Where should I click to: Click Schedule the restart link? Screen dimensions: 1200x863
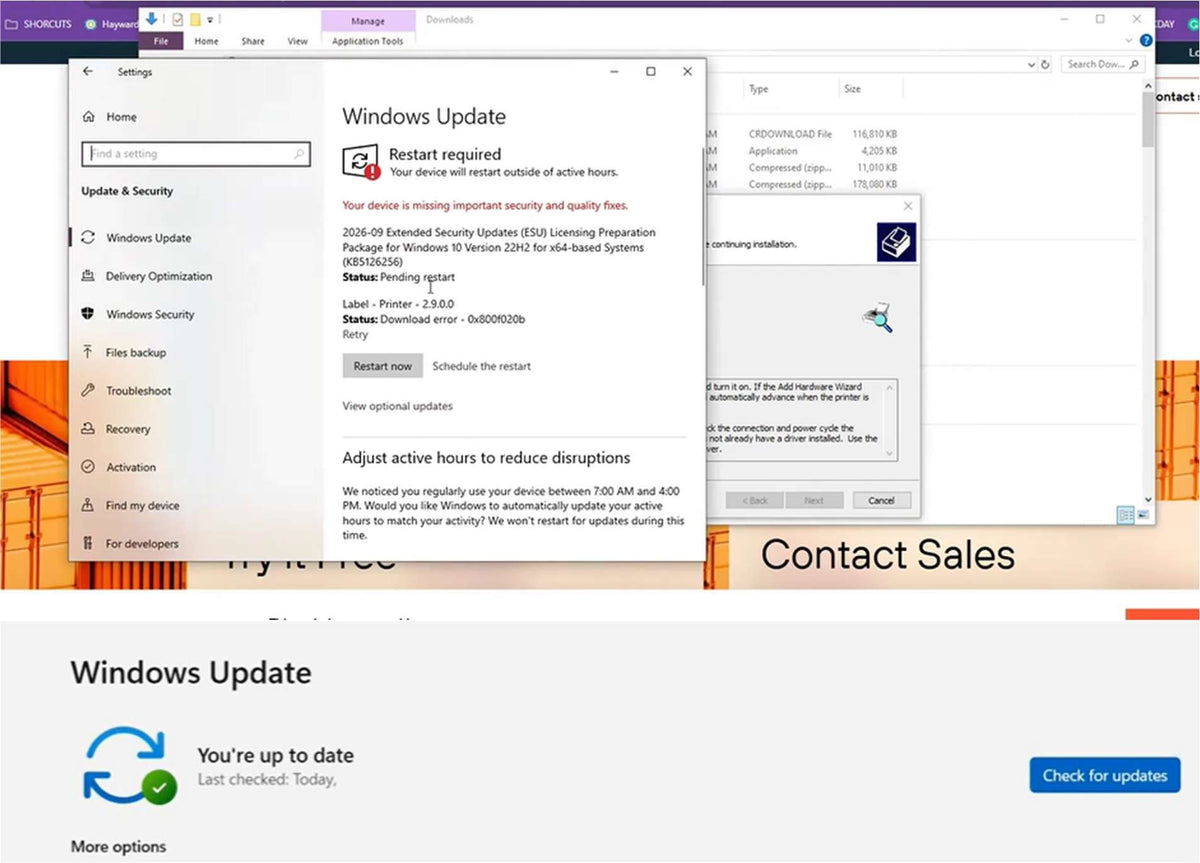[x=482, y=366]
